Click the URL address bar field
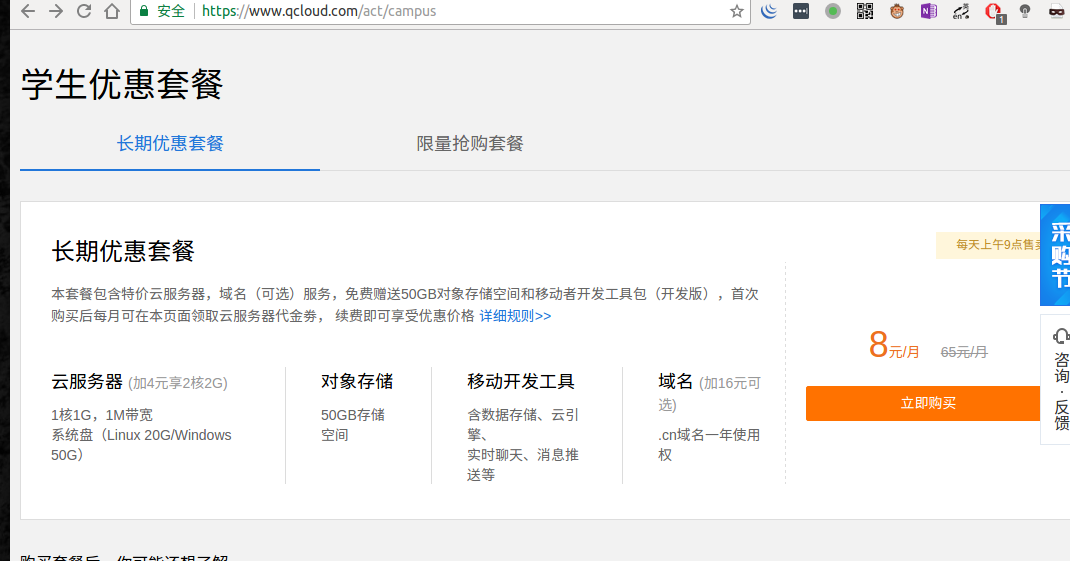1070x561 pixels. pyautogui.click(x=450, y=12)
